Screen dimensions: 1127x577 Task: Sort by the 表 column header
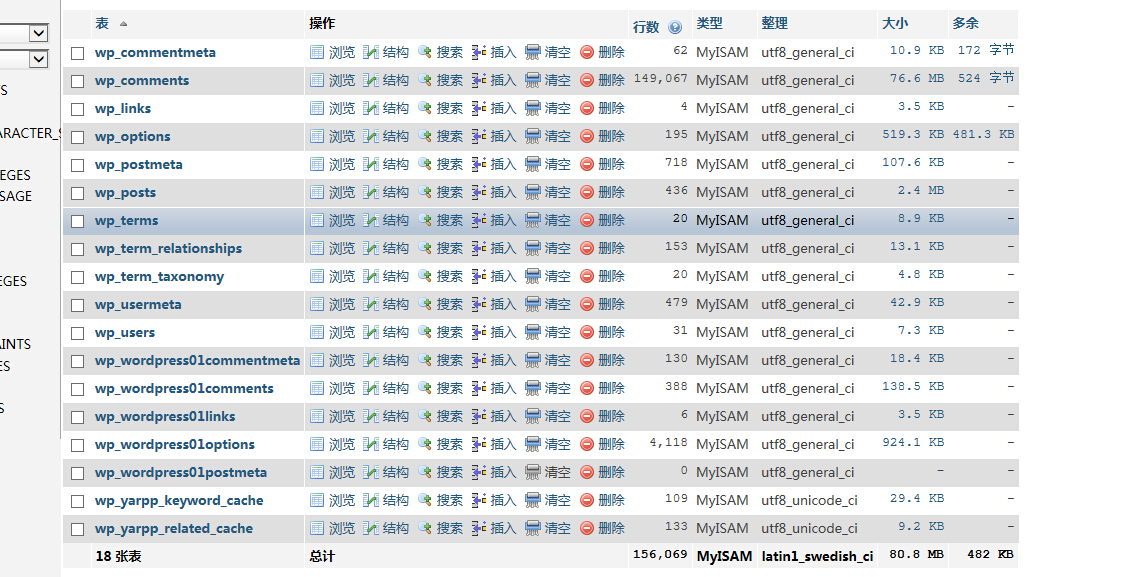[102, 24]
